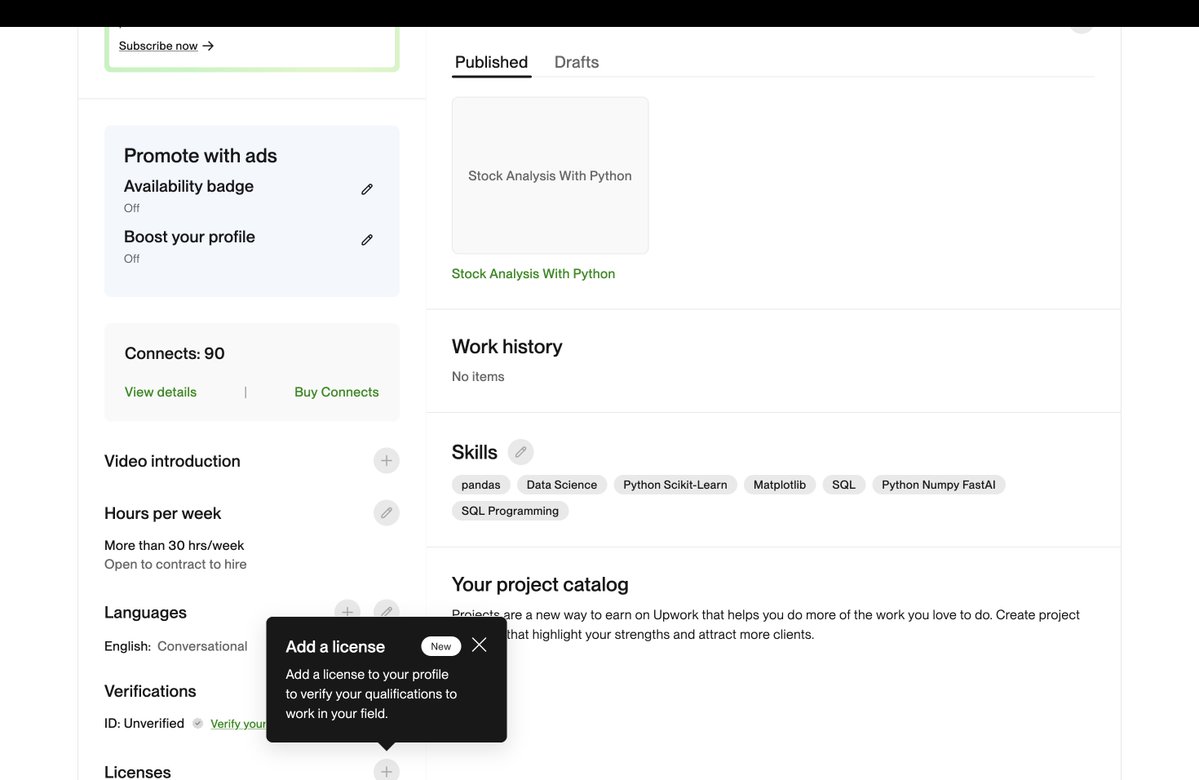
Task: Click the 'ID: Unverified' text
Action: [x=144, y=723]
